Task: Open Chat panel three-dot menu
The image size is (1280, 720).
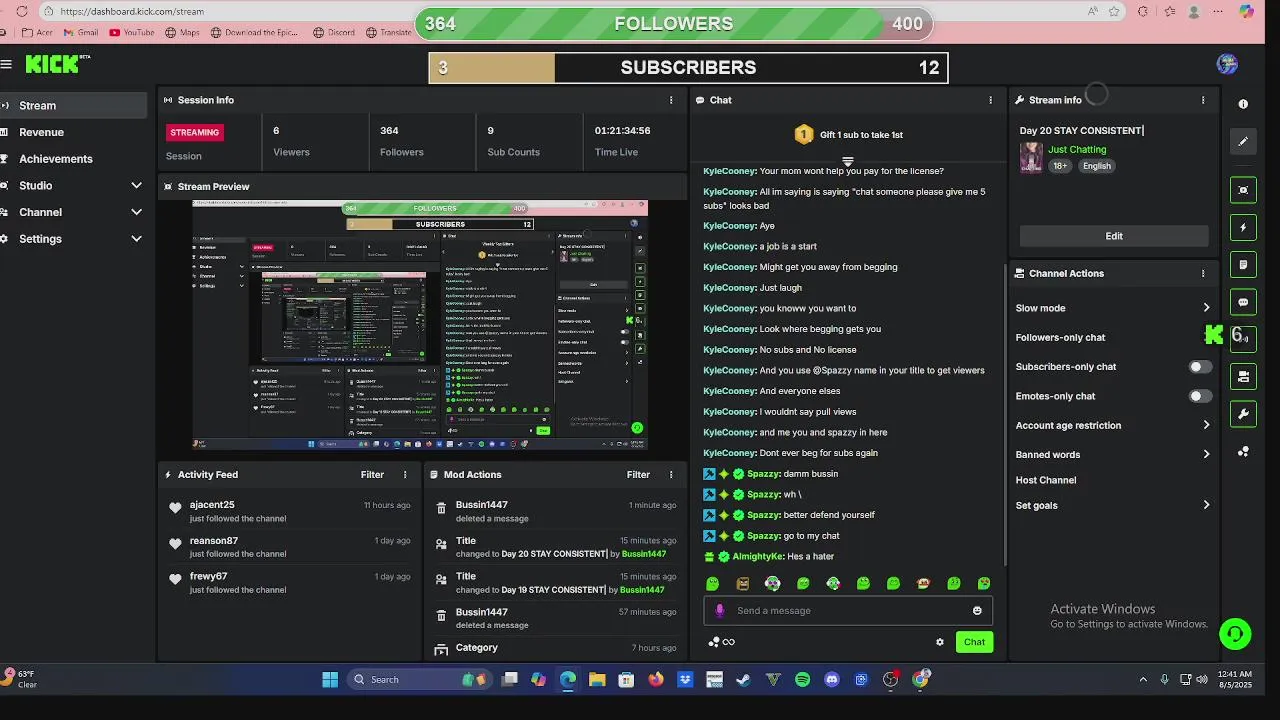Action: [991, 100]
